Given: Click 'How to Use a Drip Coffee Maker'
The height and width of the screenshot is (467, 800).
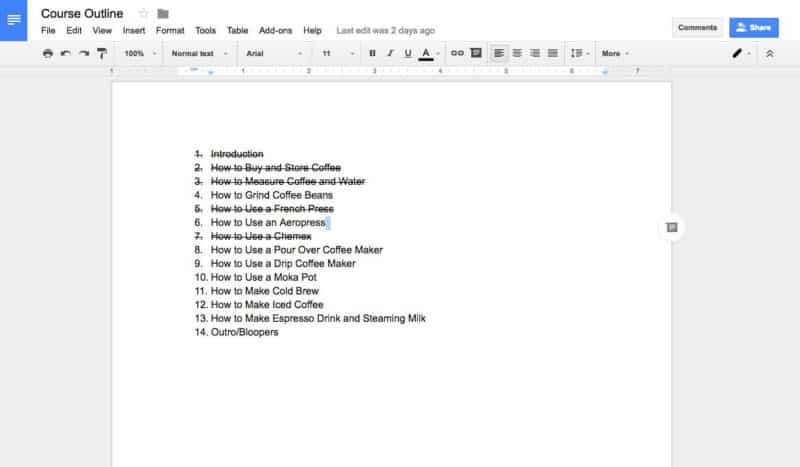Looking at the screenshot, I should [x=283, y=264].
